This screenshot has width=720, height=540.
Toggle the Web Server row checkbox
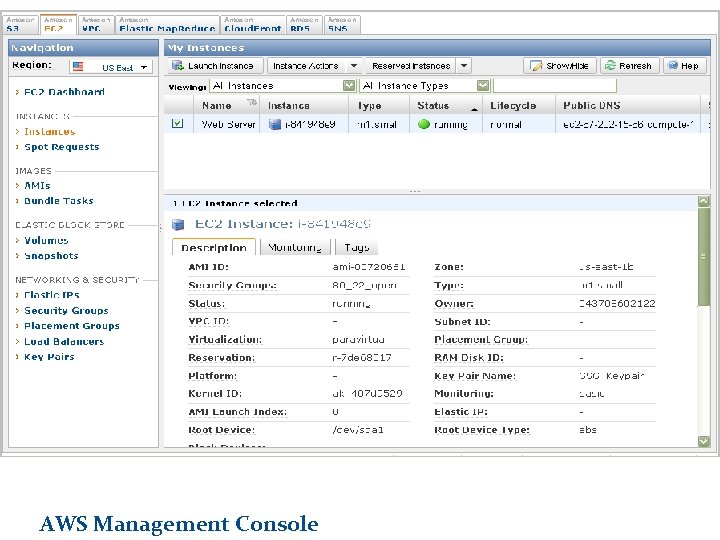177,124
